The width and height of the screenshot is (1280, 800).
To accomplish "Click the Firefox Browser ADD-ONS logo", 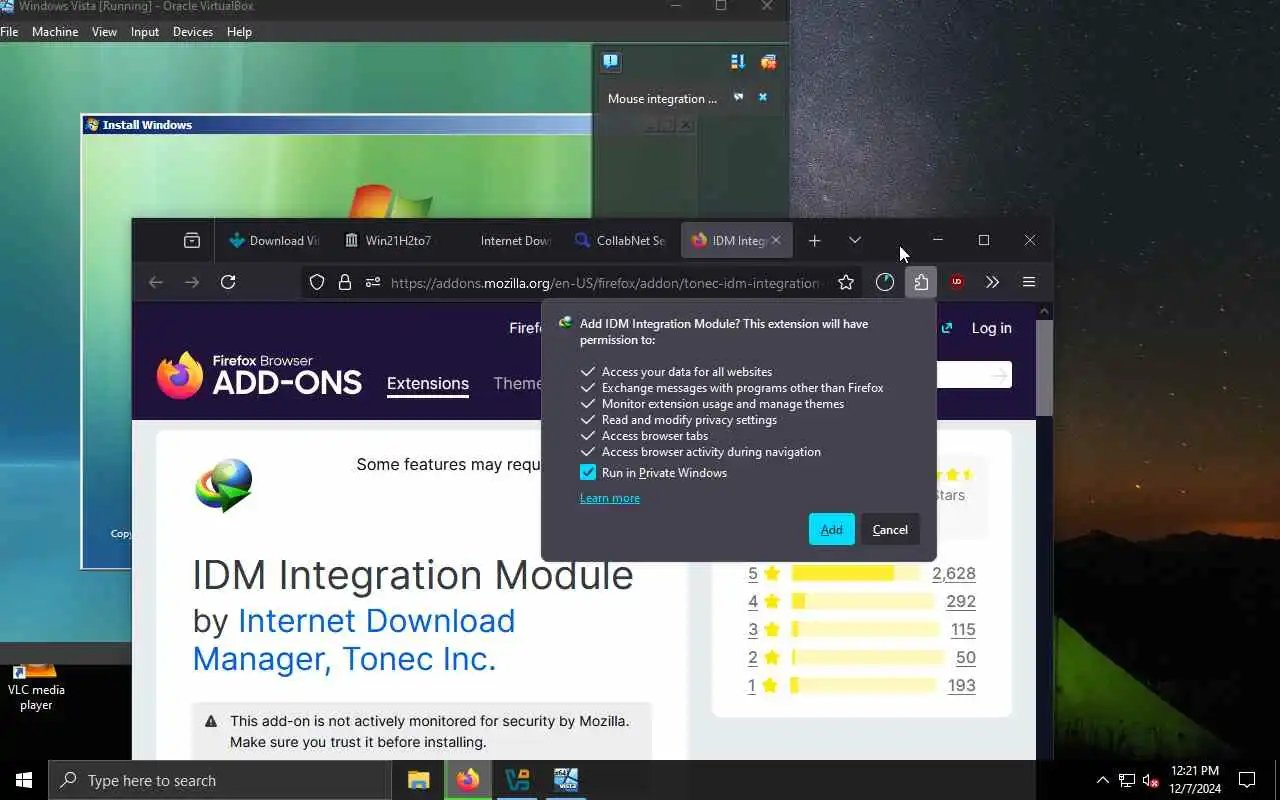I will click(x=259, y=375).
